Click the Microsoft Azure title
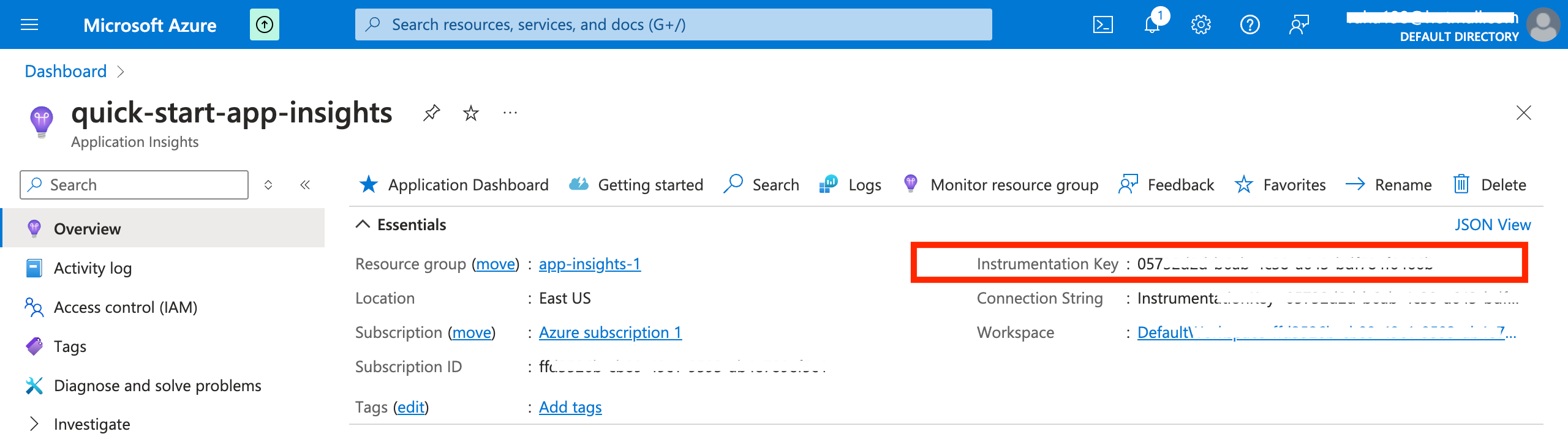Screen dimensions: 1568x434 pos(150,25)
